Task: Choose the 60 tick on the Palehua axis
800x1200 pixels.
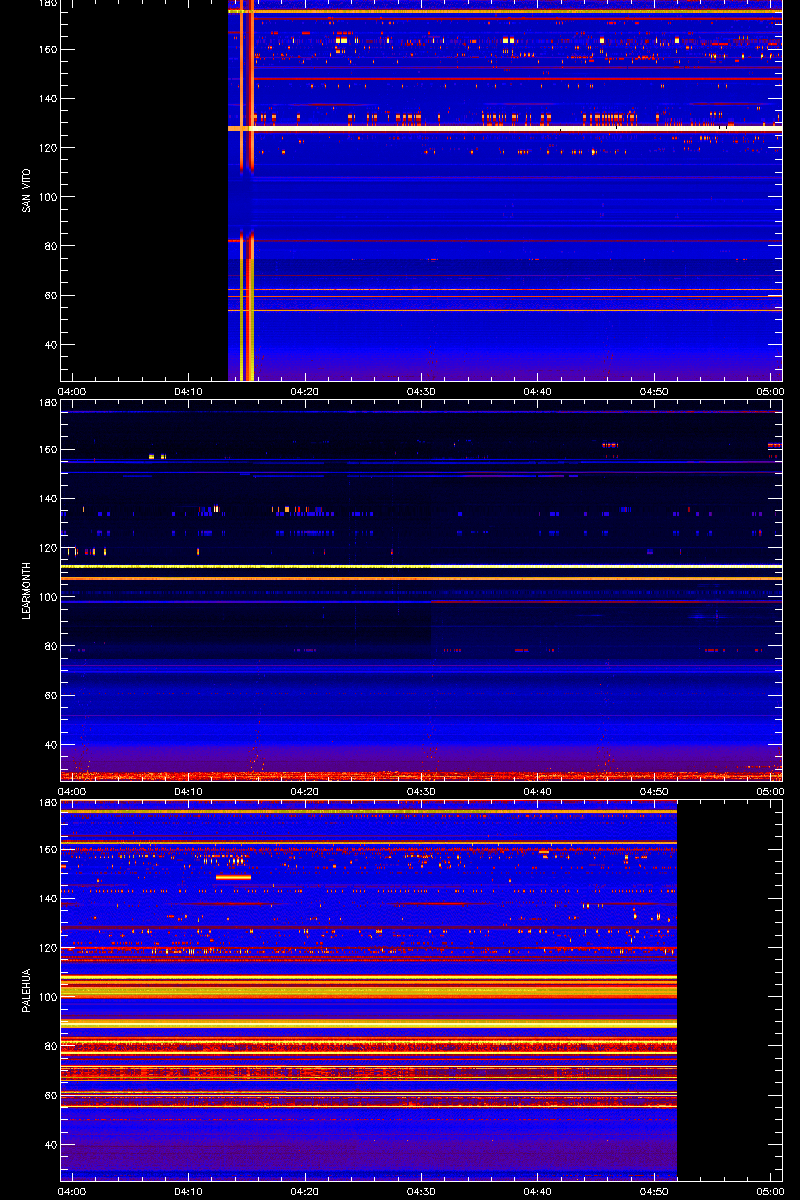Action: click(50, 1095)
